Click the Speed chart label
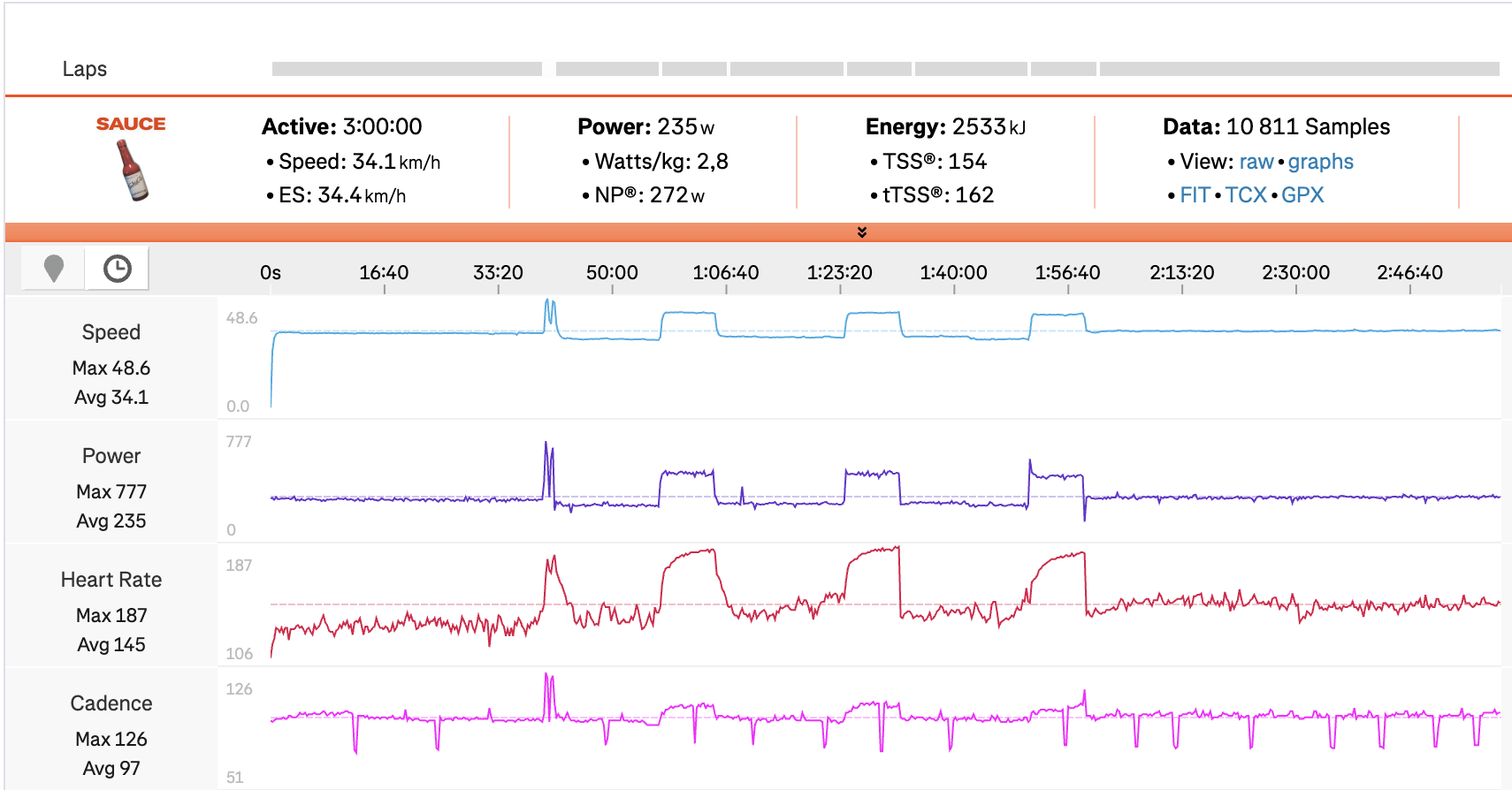1512x790 pixels. coord(111,332)
